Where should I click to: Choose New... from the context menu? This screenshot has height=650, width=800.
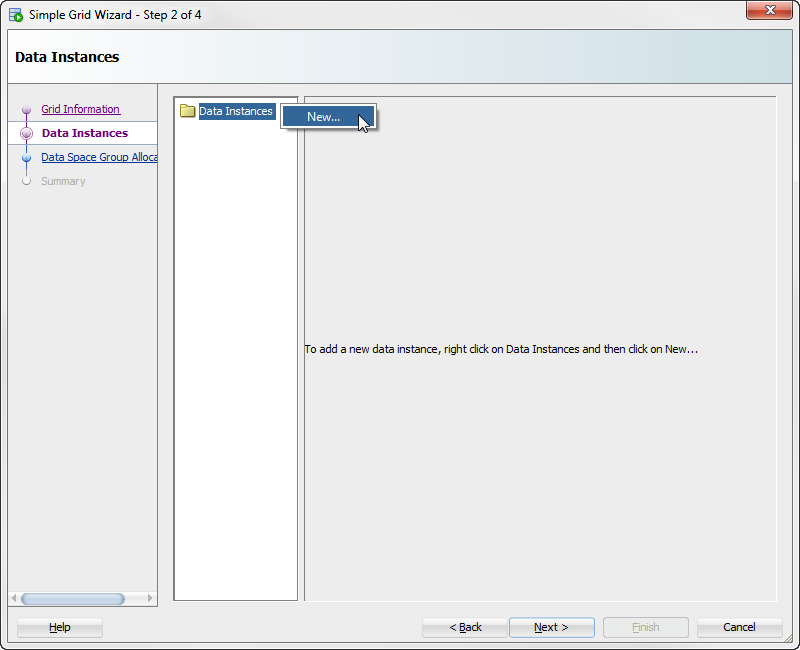click(328, 117)
